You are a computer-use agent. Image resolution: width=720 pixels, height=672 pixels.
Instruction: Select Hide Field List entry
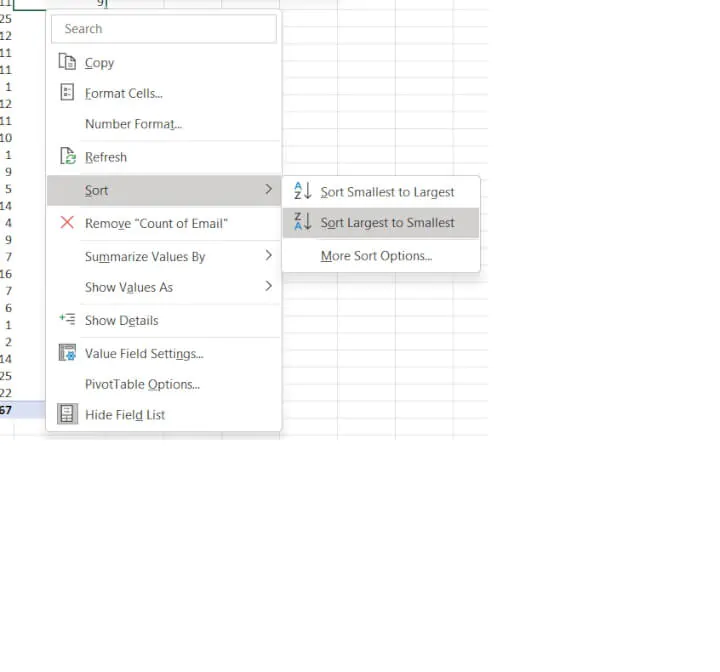coord(163,415)
